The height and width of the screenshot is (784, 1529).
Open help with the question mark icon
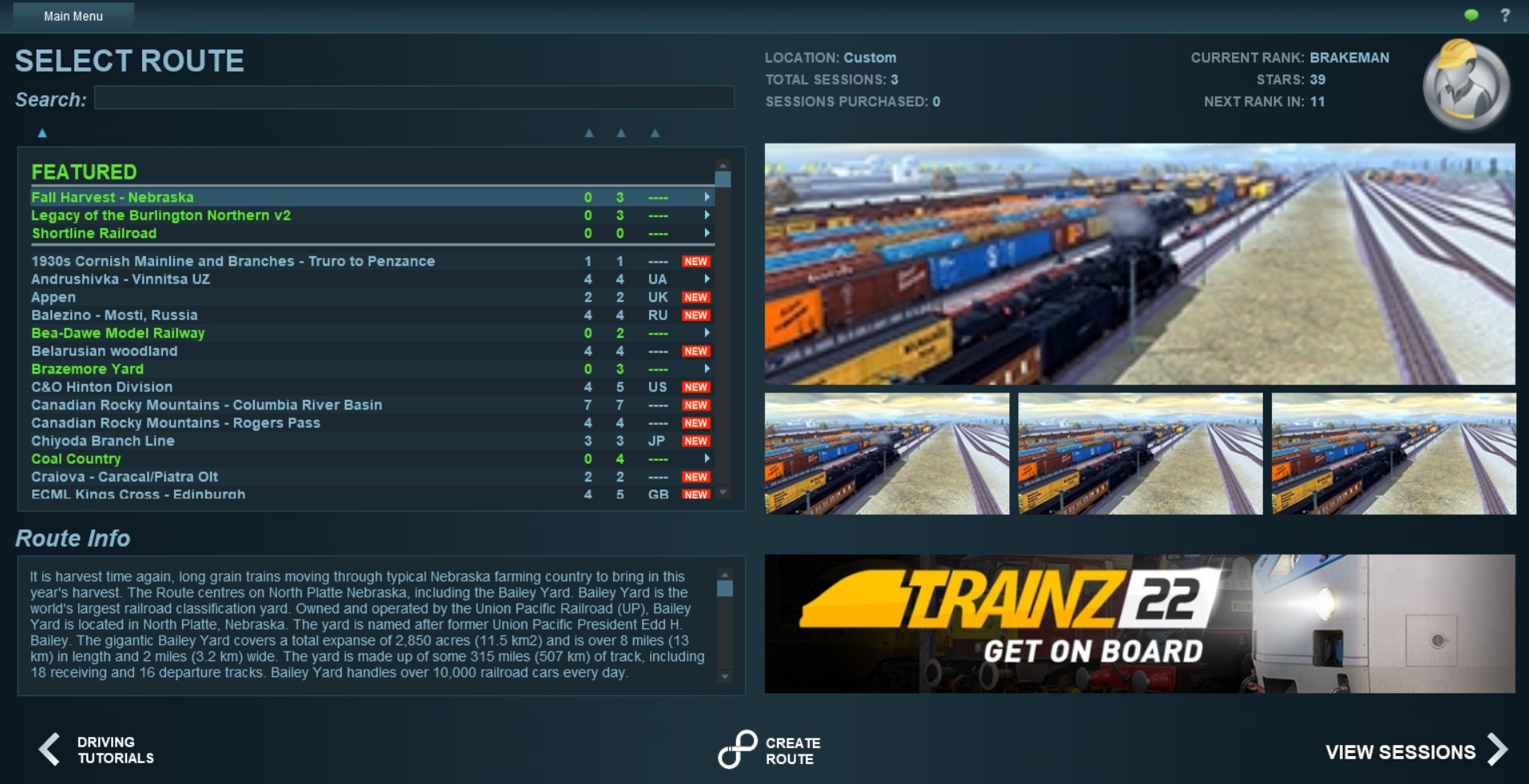coord(1505,15)
